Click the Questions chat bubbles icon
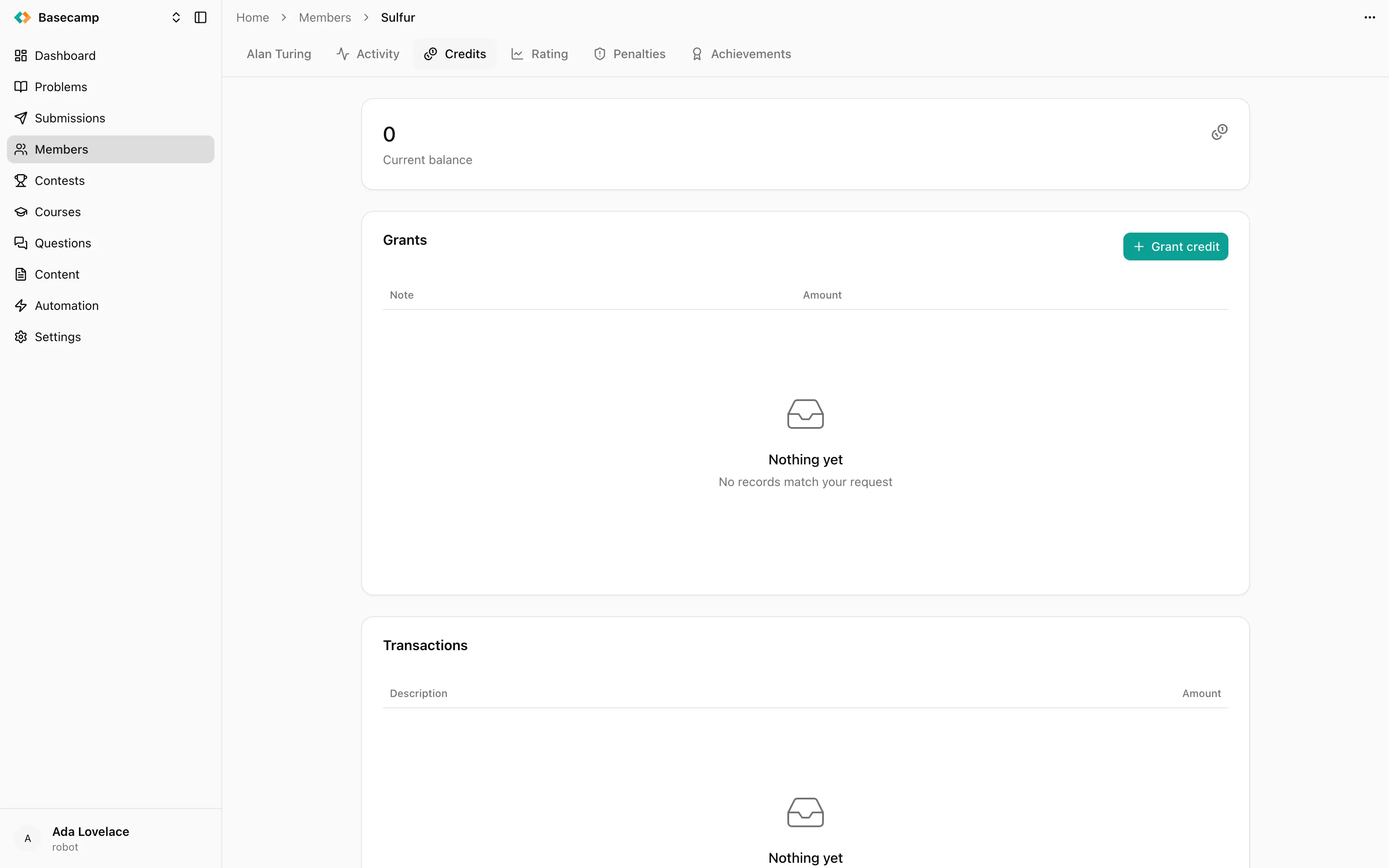 (x=21, y=243)
